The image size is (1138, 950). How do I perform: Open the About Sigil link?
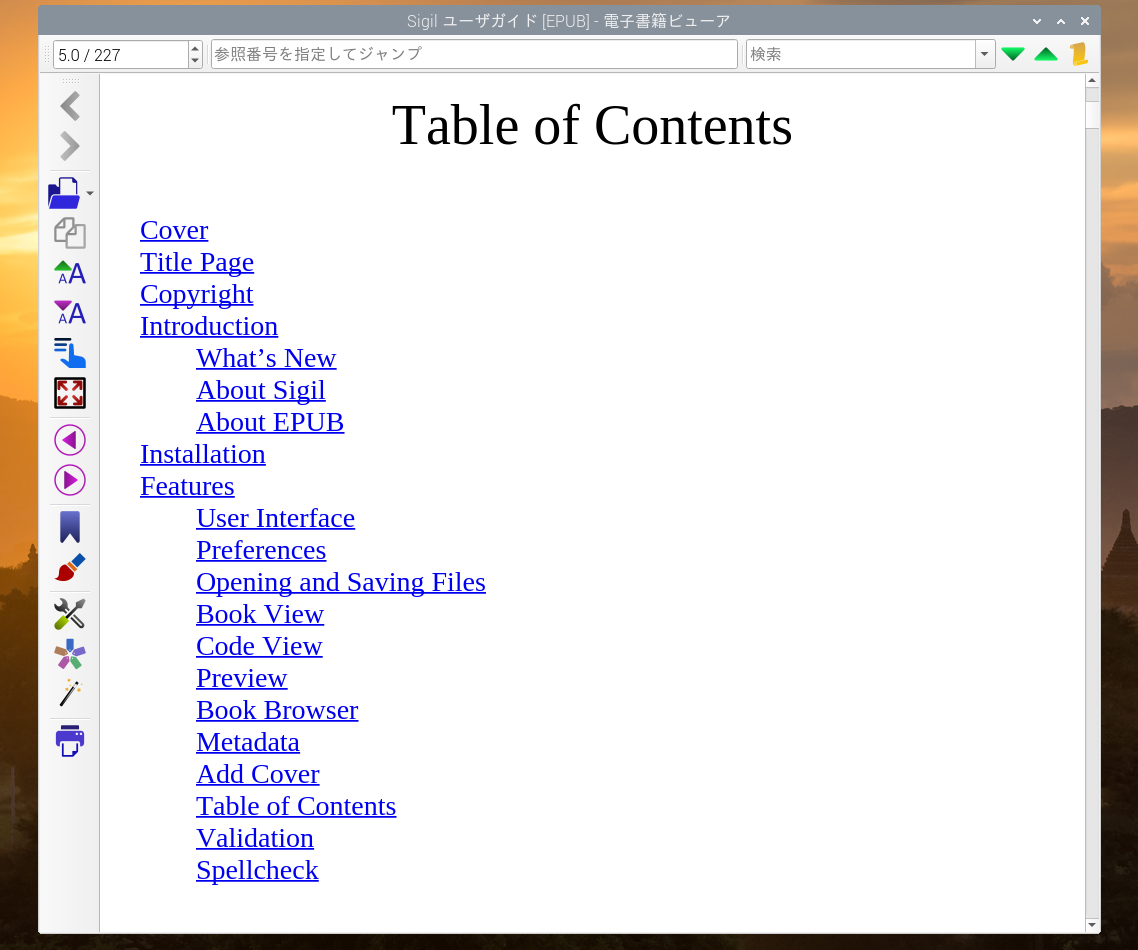[261, 390]
